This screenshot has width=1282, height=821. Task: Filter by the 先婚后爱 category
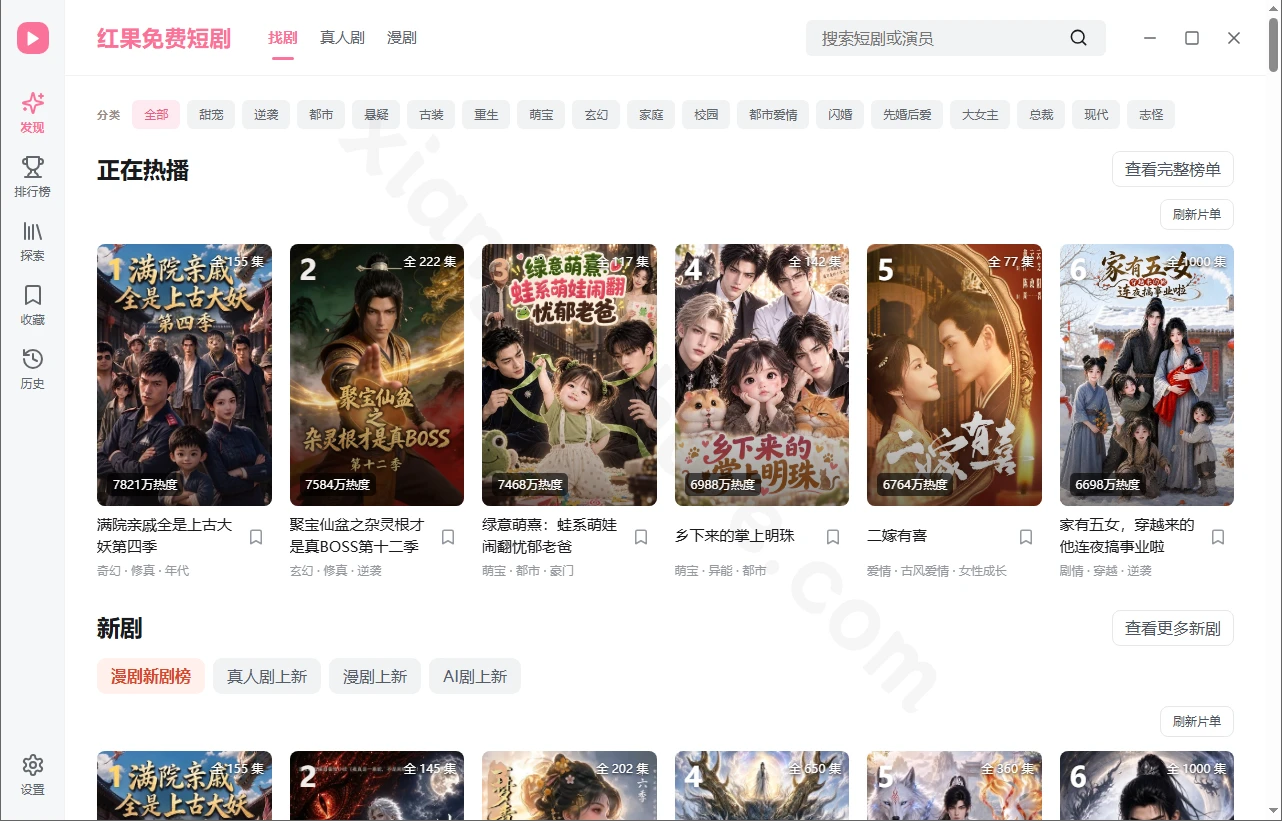[x=907, y=115]
